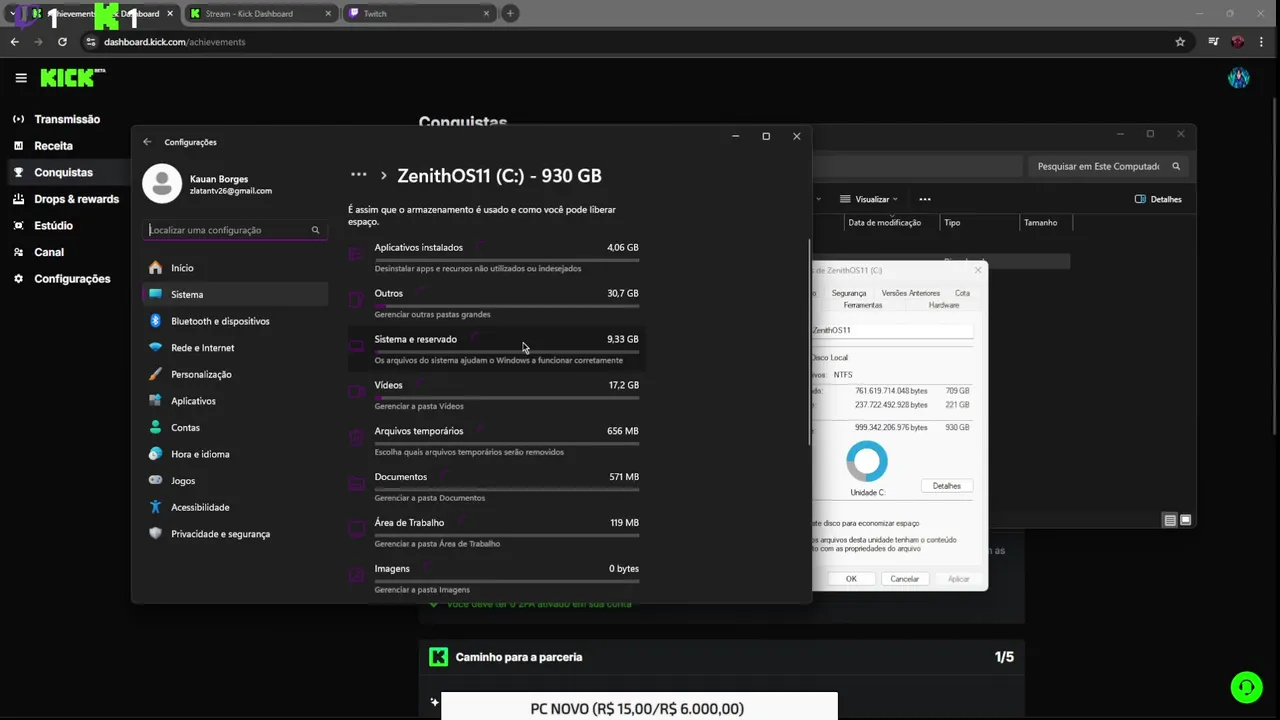Expand the Visualizar dropdown in Explorer
This screenshot has height=720, width=1280.
(x=868, y=199)
